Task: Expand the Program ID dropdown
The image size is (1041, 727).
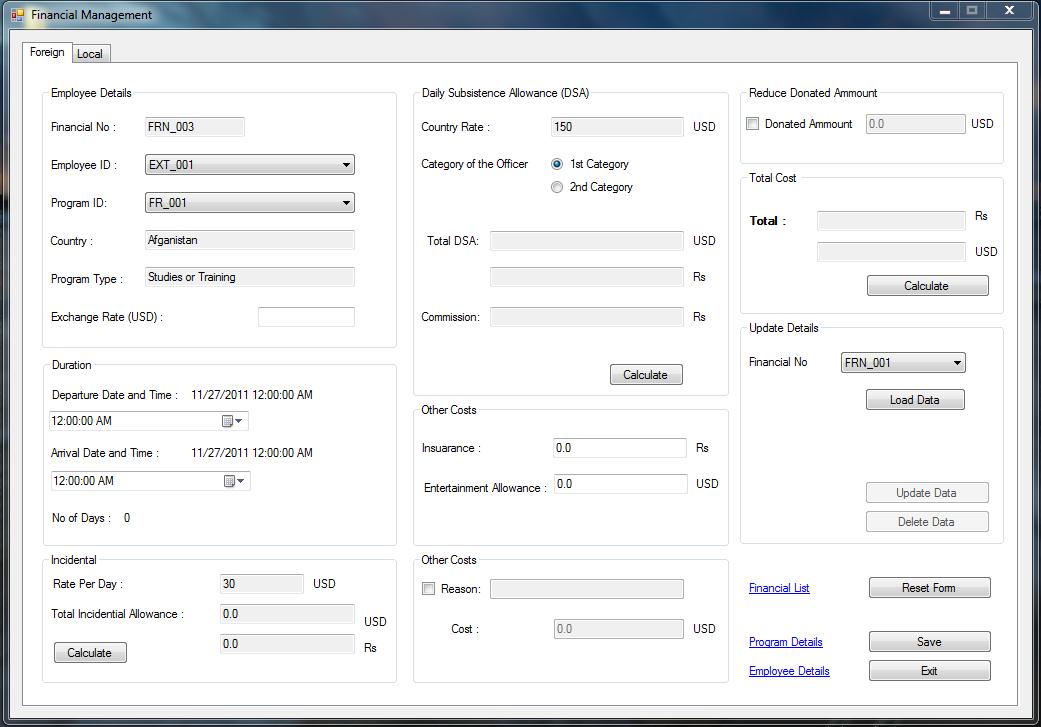Action: 250,202
